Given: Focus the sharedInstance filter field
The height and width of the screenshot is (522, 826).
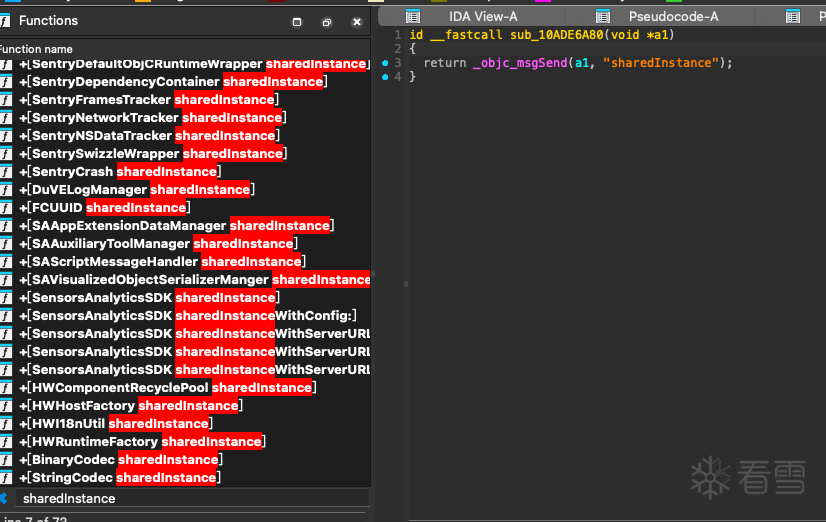Looking at the screenshot, I should [192, 498].
